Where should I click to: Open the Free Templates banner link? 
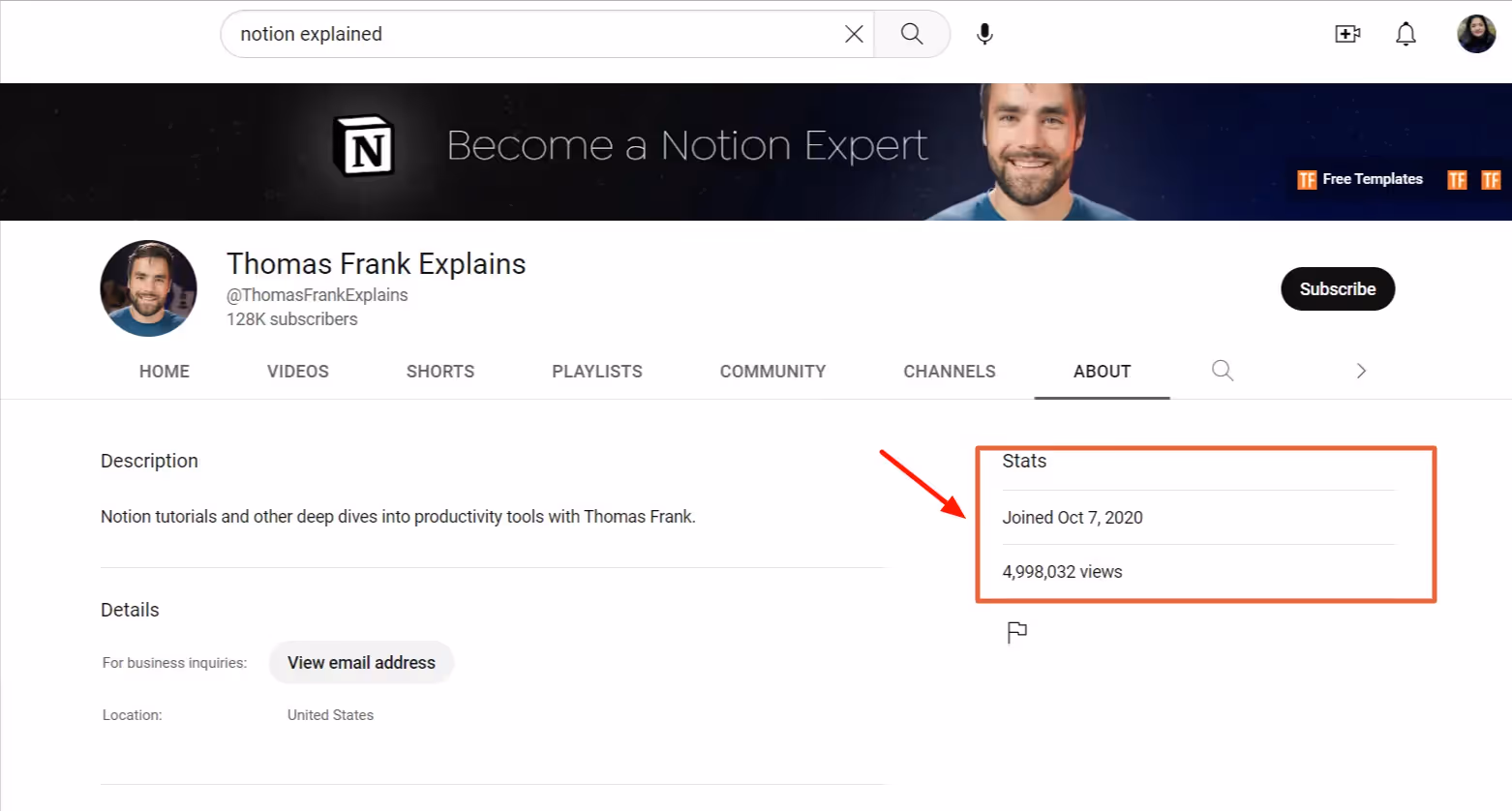(x=1373, y=179)
